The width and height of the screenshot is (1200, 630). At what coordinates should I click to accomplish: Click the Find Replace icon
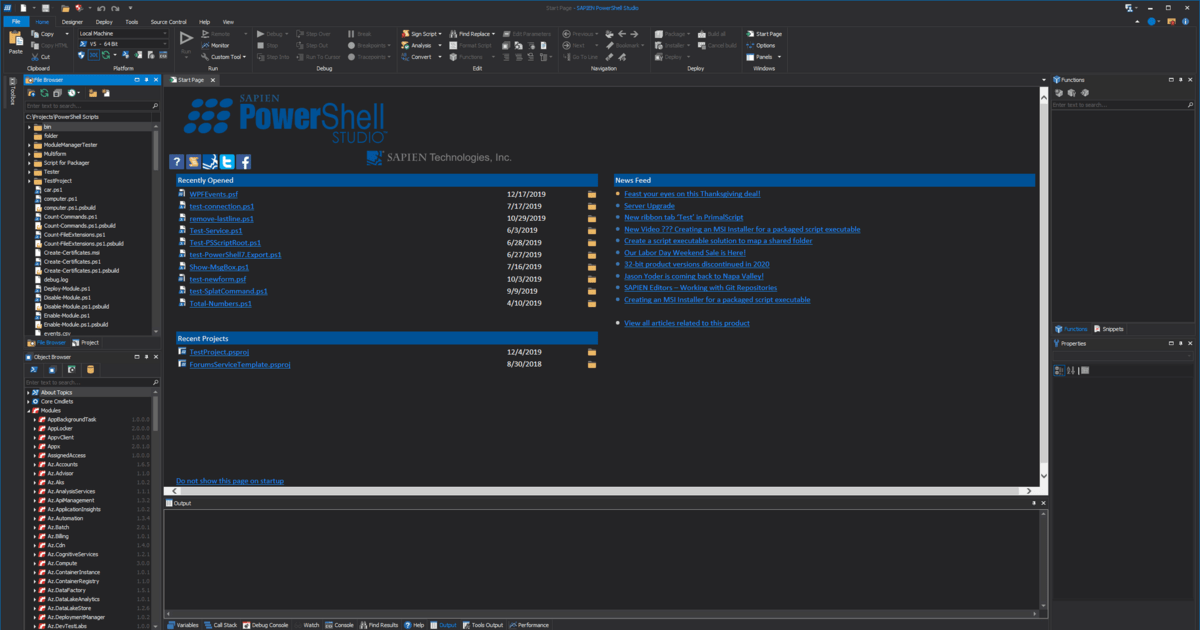pos(453,33)
